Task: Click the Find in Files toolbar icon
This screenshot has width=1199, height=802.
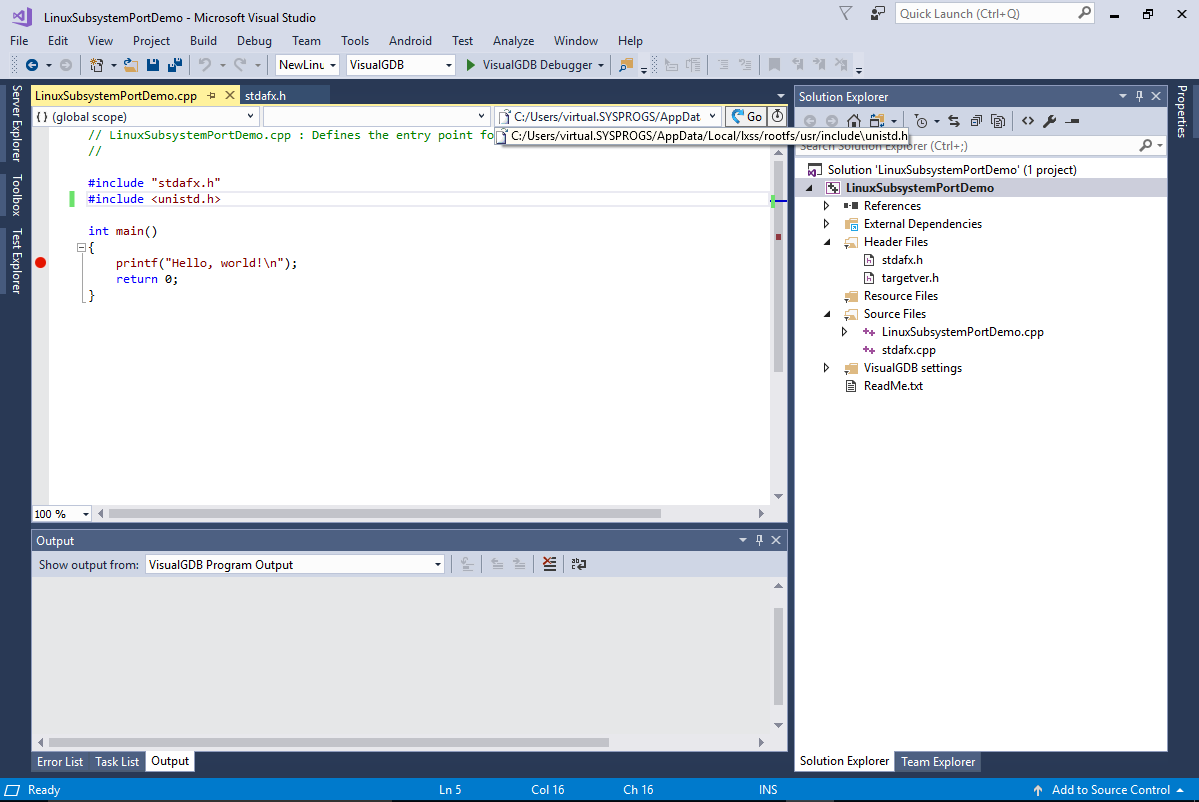Action: click(626, 65)
